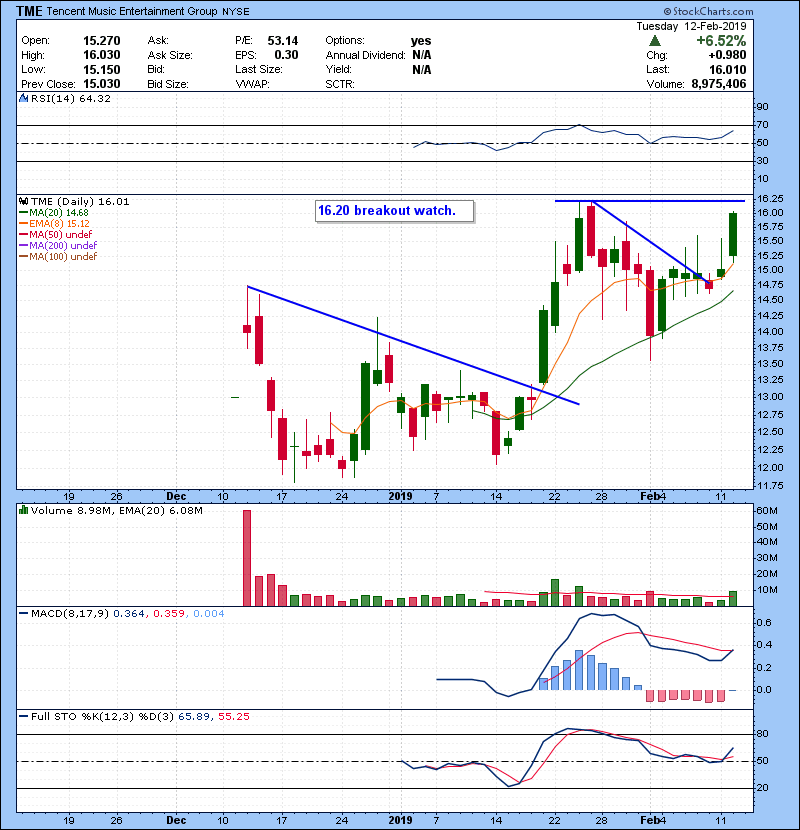Click the Bid Size label
This screenshot has height=830, width=800.
168,84
